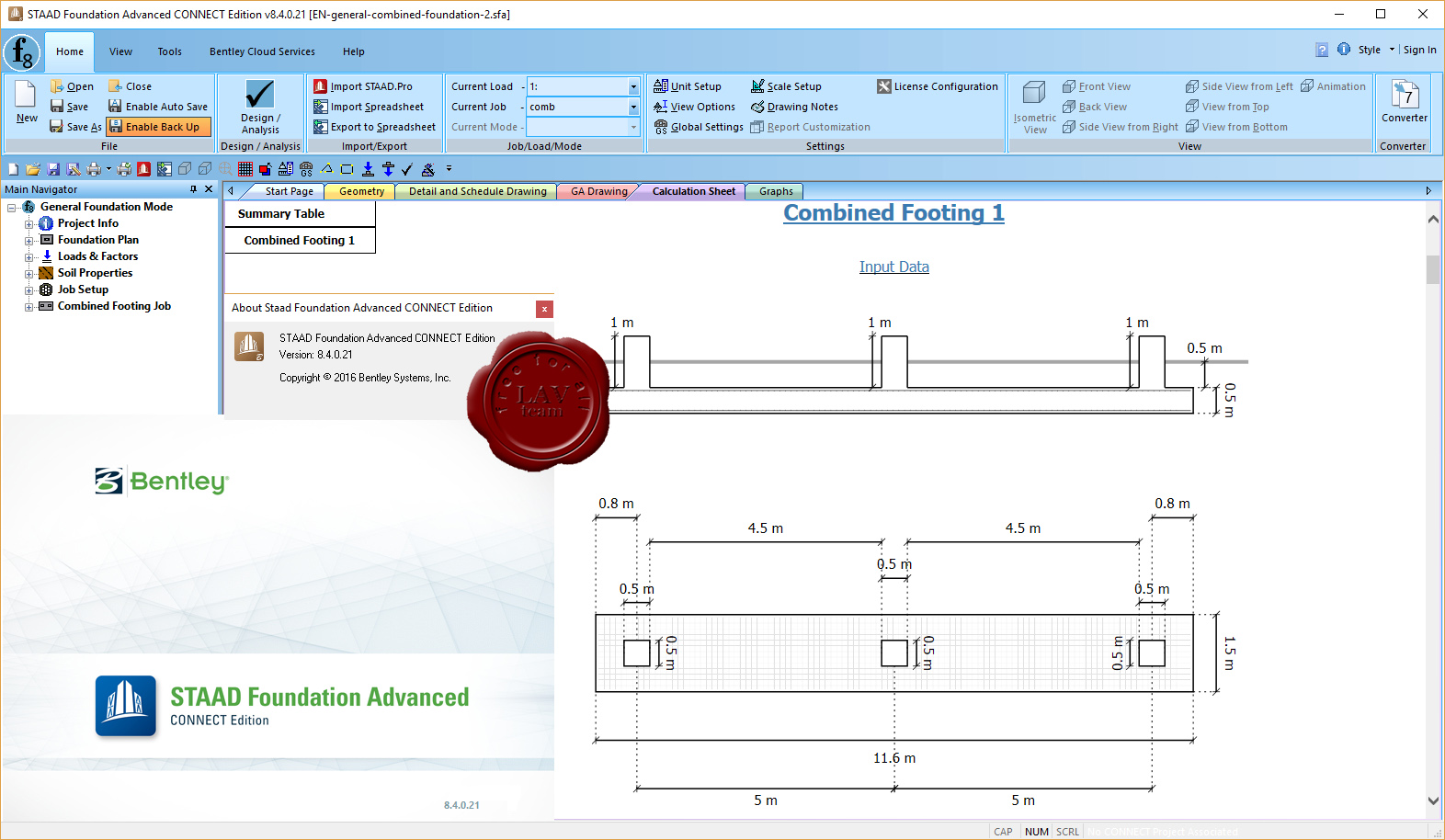
Task: Expand Combined Footing Job node
Action: tap(29, 307)
